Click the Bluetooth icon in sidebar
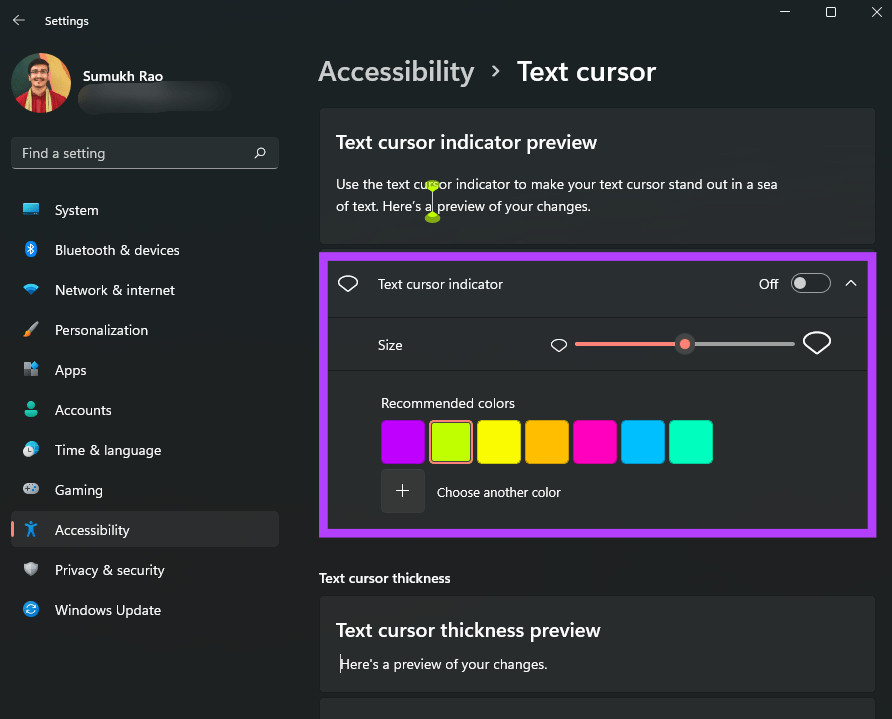 (x=31, y=249)
